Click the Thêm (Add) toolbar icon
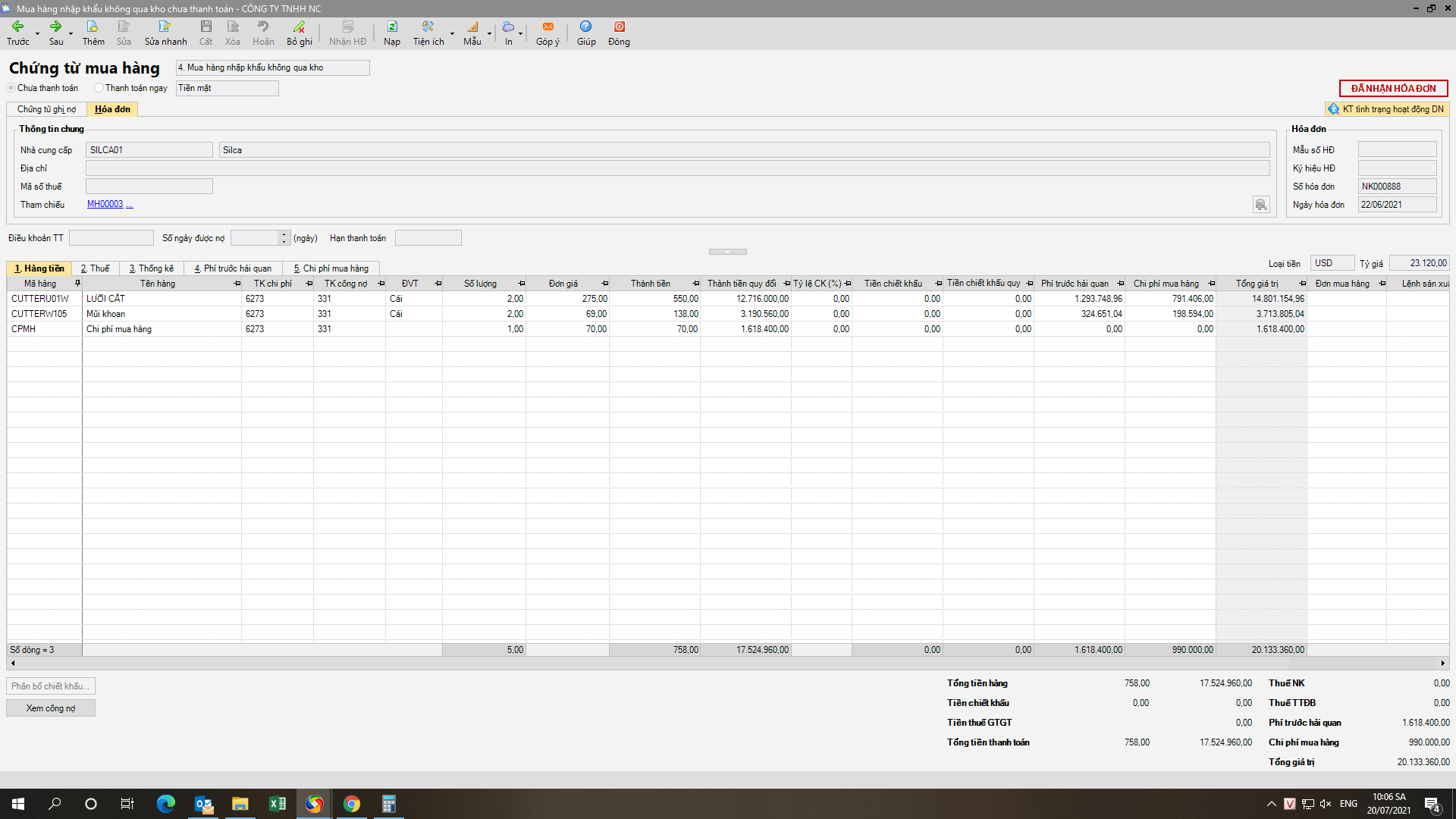Screen dimensions: 1456x819 point(93,27)
